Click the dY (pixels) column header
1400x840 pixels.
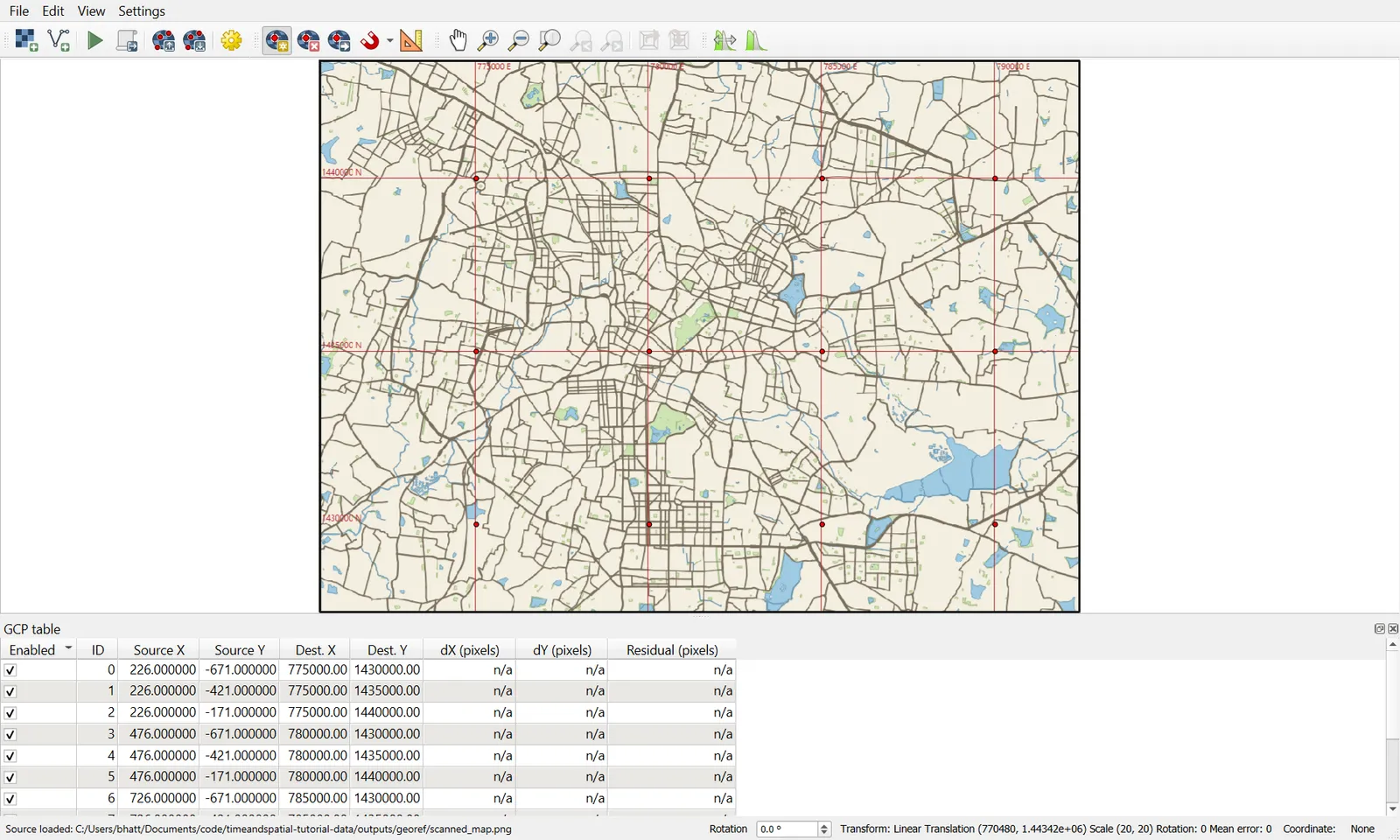562,649
